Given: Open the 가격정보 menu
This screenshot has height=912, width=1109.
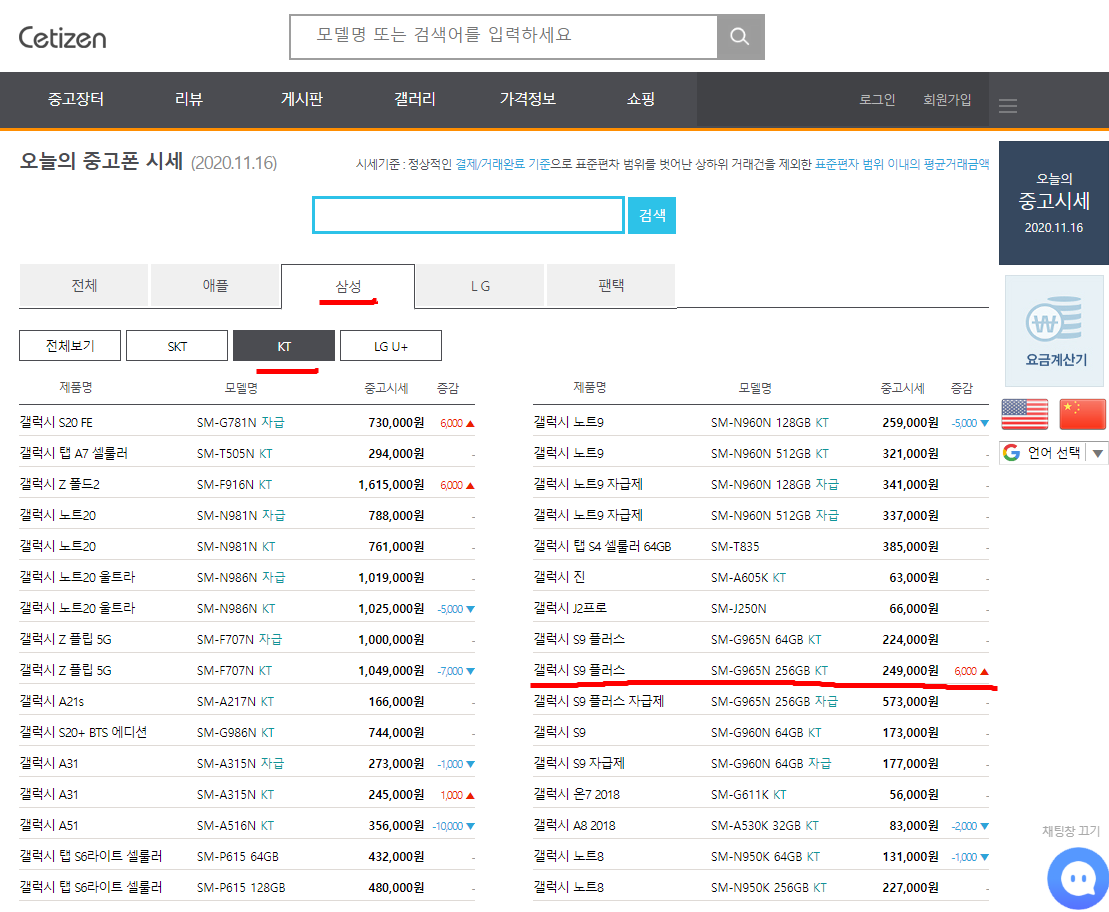Looking at the screenshot, I should [x=528, y=99].
